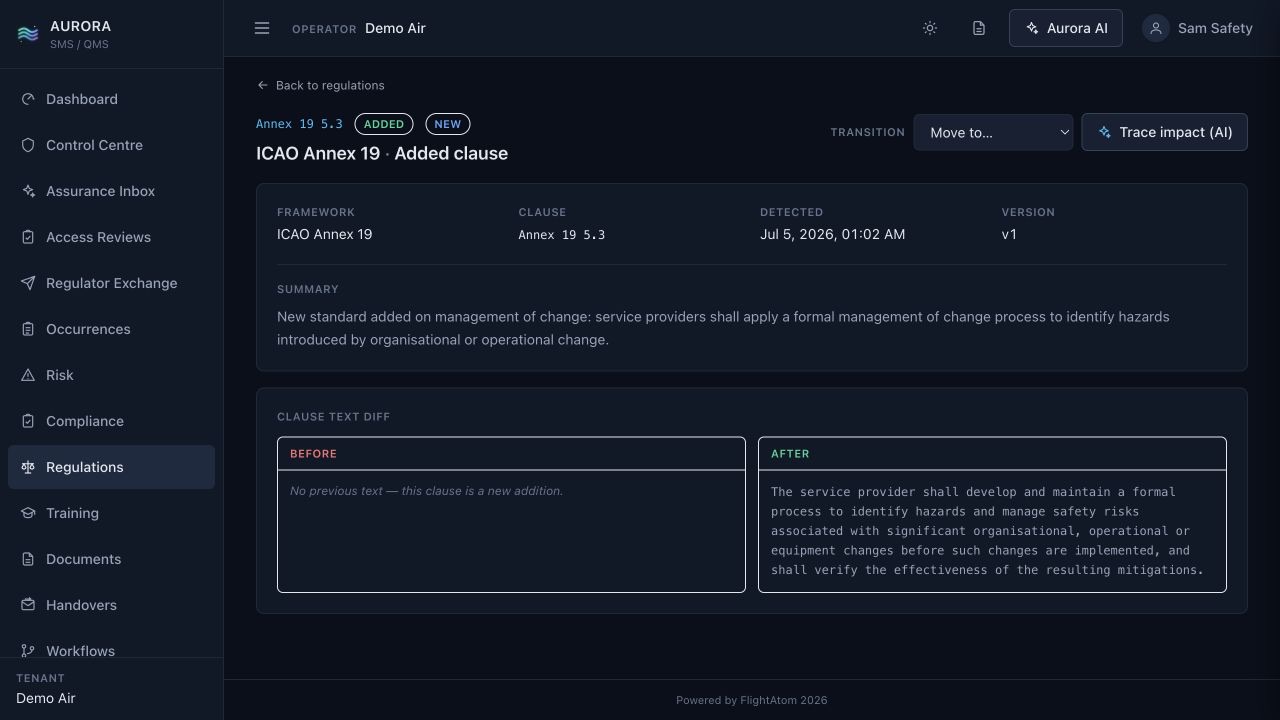Click the Occurrences clipboard icon
The height and width of the screenshot is (720, 1280).
[x=28, y=329]
